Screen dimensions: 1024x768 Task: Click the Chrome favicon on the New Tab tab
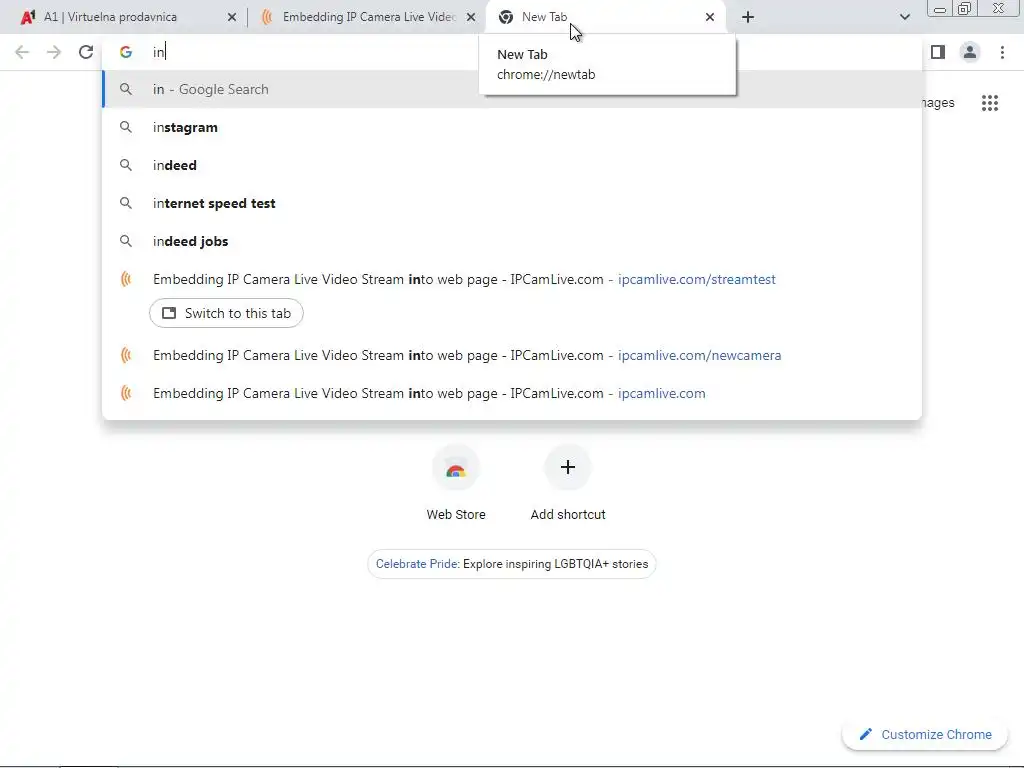tap(505, 17)
